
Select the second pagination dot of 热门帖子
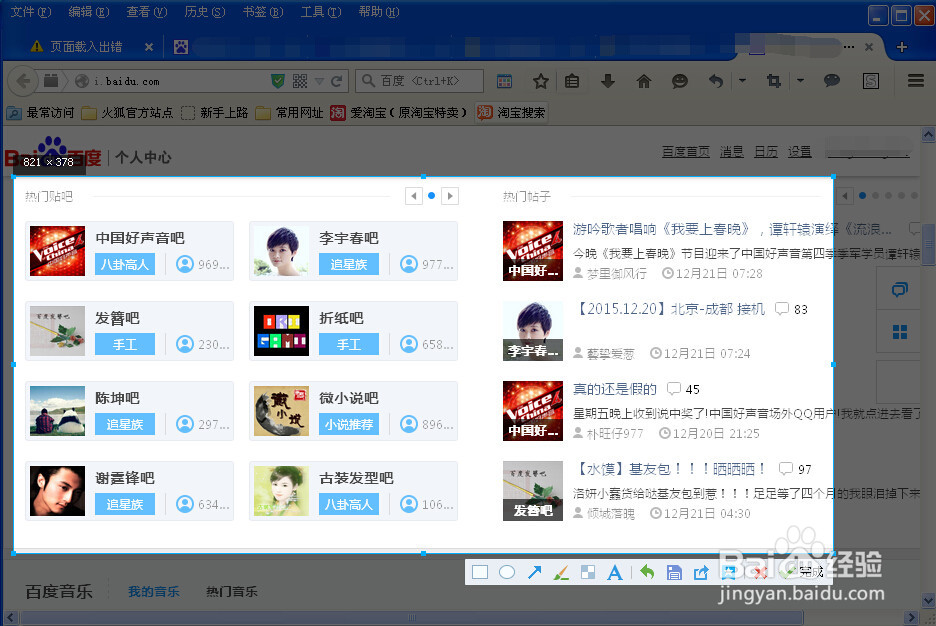[875, 196]
